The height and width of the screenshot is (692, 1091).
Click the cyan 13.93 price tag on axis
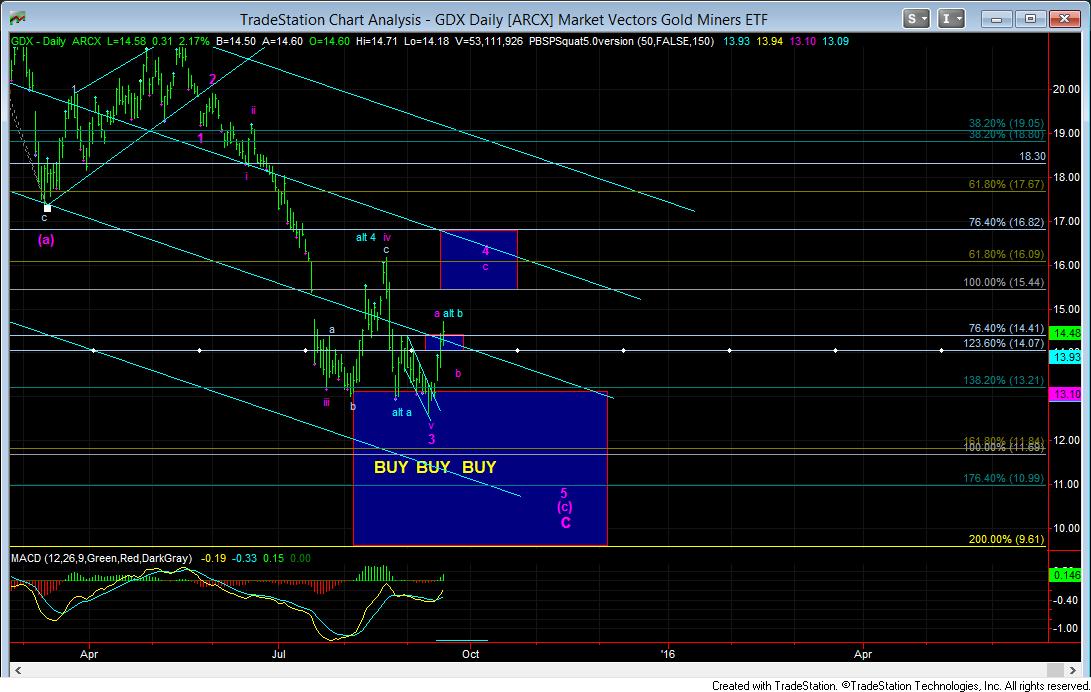1067,357
